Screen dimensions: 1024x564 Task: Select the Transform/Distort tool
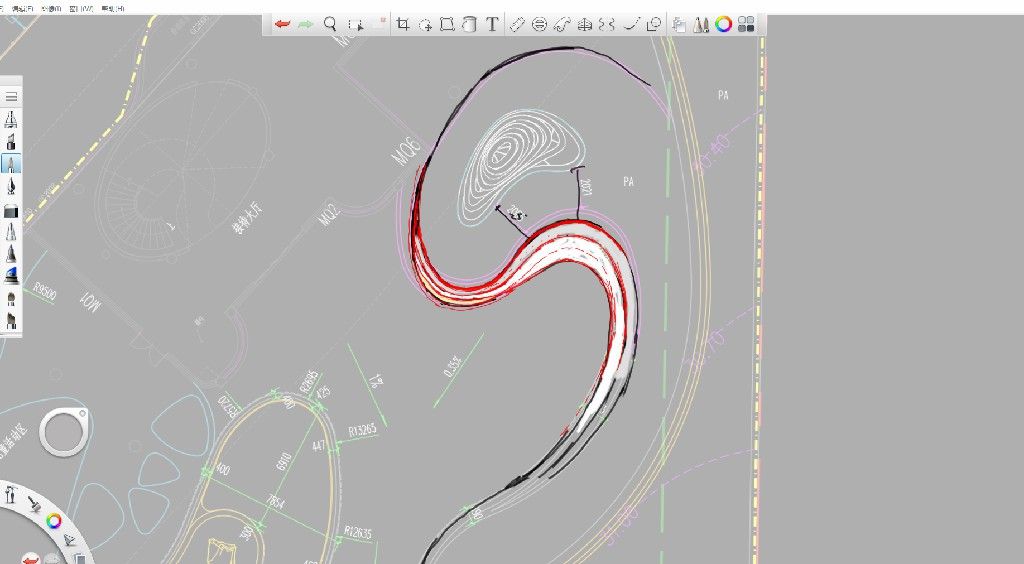click(x=447, y=25)
